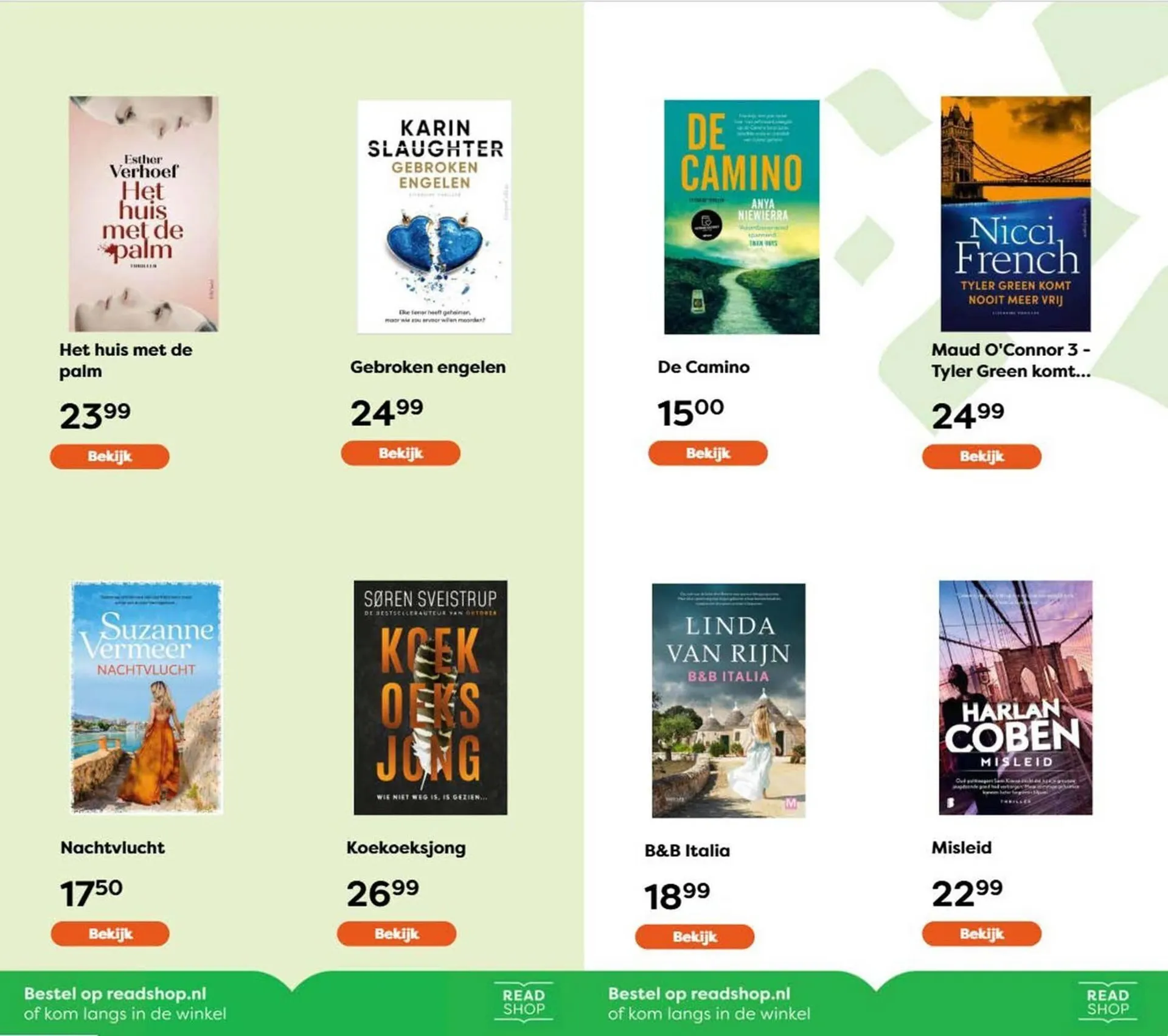1168x1036 pixels.
Task: Click Bekijk button under Gebroken engelen
Action: coord(400,453)
